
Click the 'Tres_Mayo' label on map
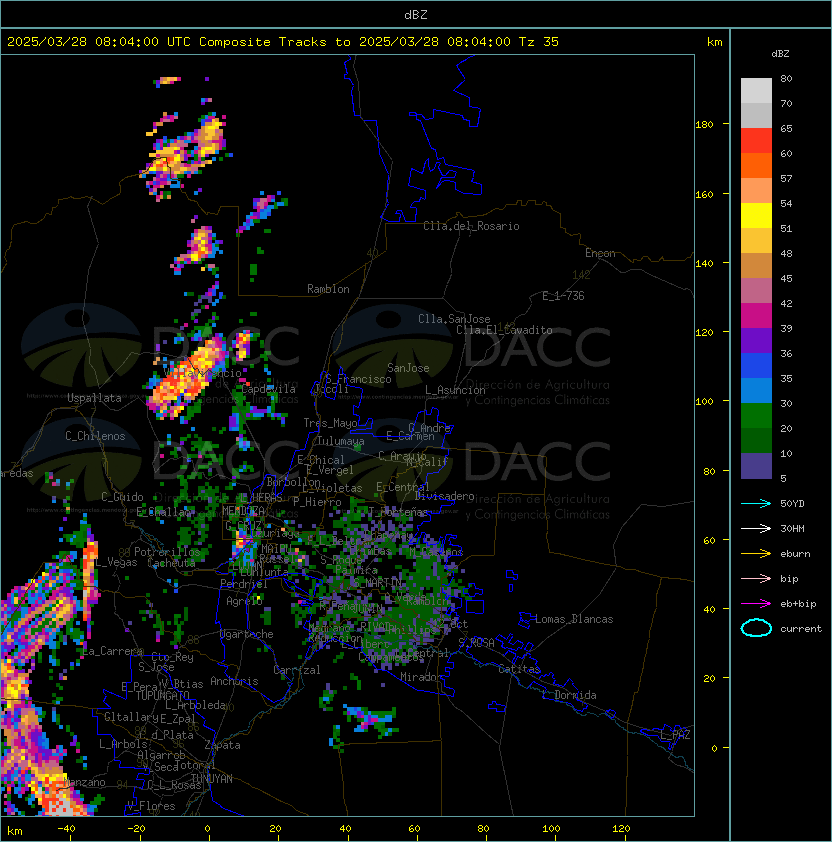point(330,423)
